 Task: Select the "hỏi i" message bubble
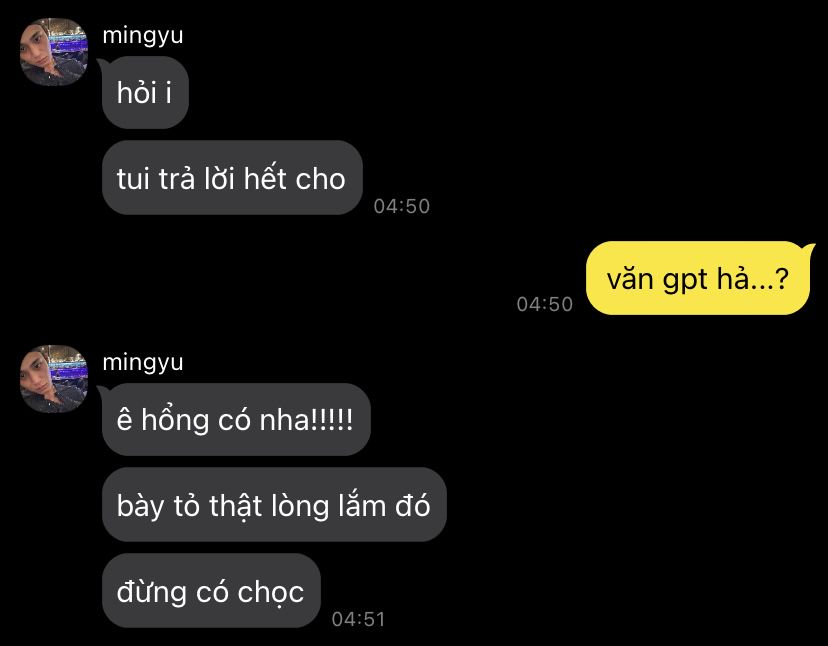click(x=145, y=92)
